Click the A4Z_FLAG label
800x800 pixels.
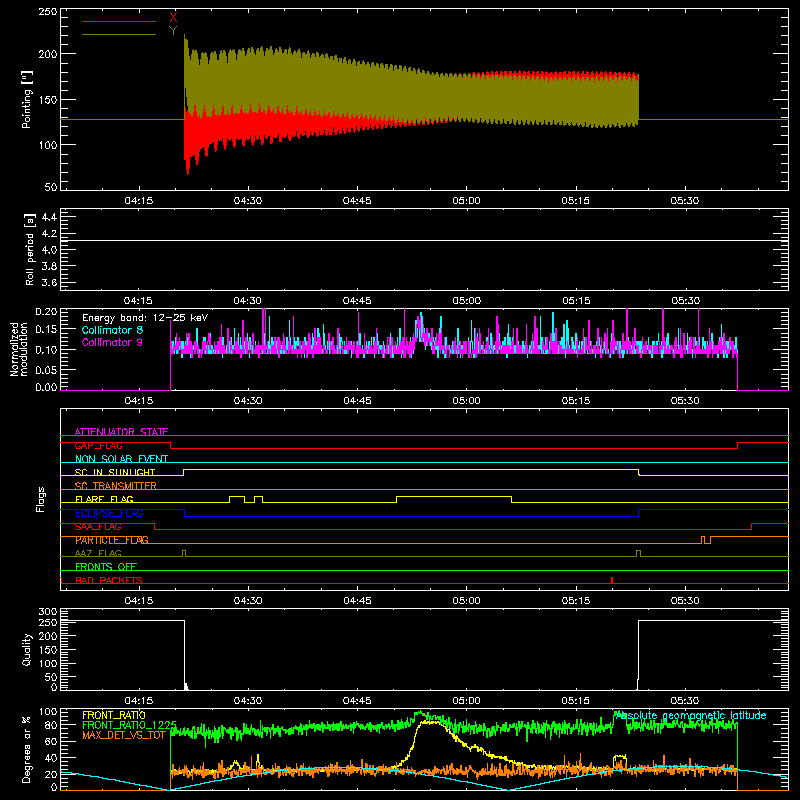tap(98, 553)
